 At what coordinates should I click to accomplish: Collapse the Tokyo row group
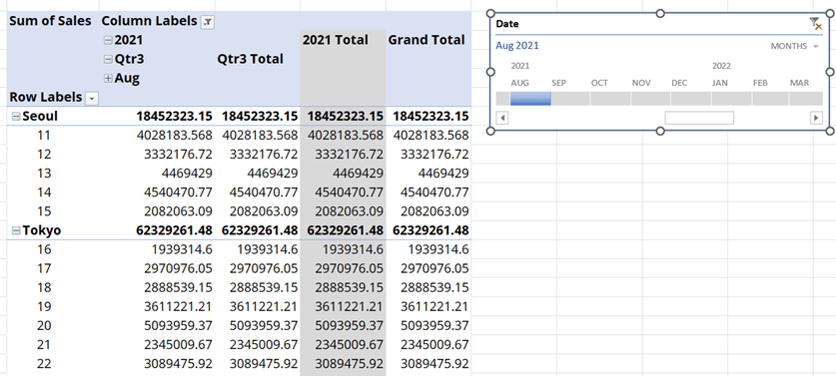pyautogui.click(x=16, y=231)
